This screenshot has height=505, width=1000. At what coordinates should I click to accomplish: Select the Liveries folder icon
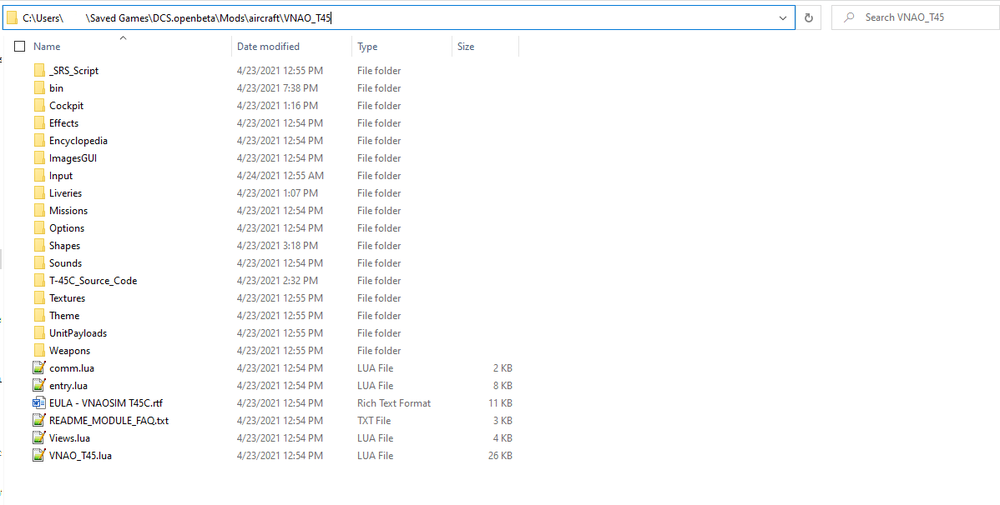pos(39,193)
